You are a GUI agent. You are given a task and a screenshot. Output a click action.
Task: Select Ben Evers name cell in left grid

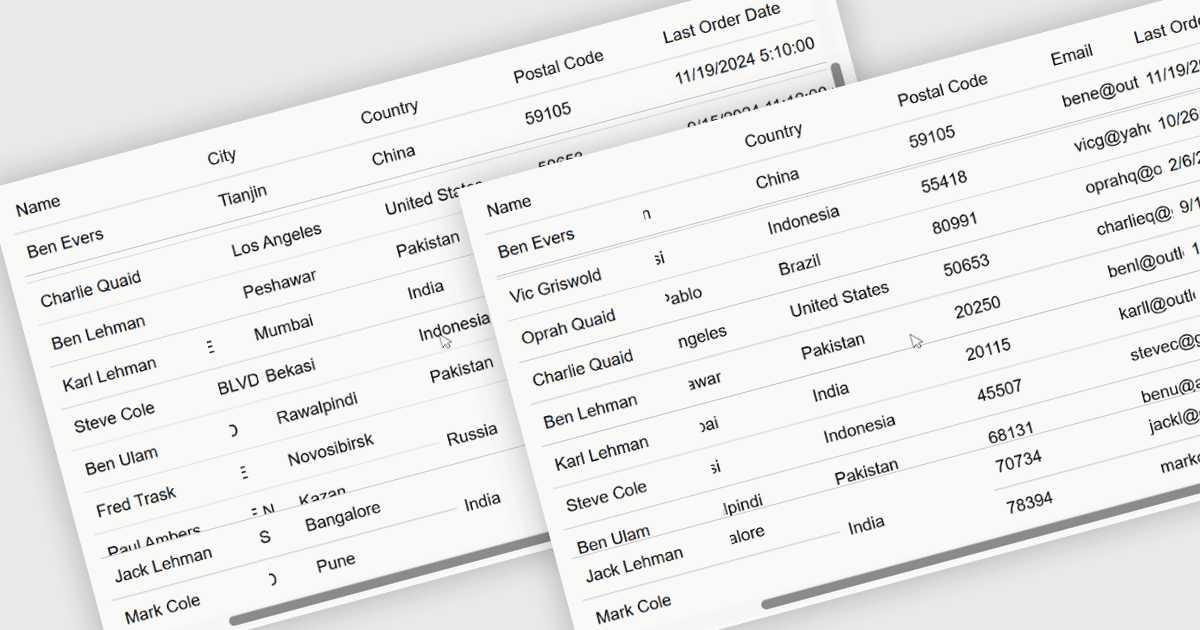click(x=65, y=243)
